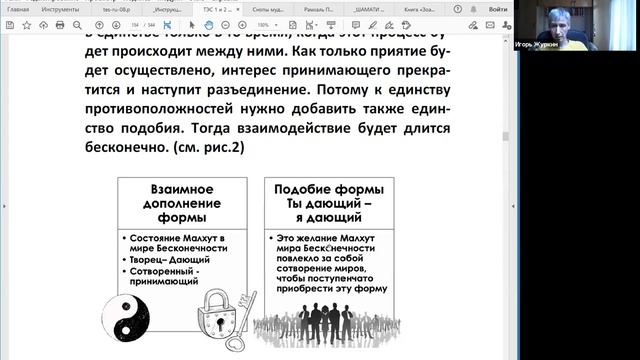The height and width of the screenshot is (360, 640).
Task: Open the share link icon
Action: pos(473,25)
